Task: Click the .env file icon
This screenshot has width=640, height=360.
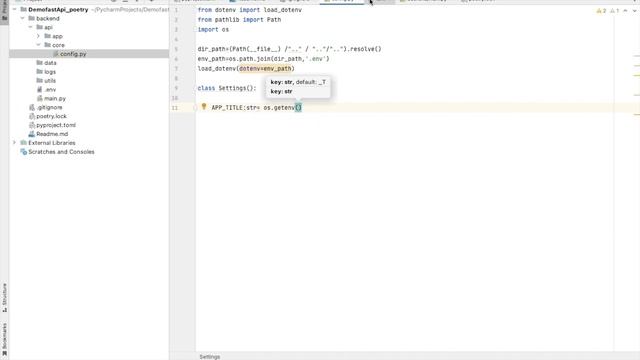Action: coord(40,89)
